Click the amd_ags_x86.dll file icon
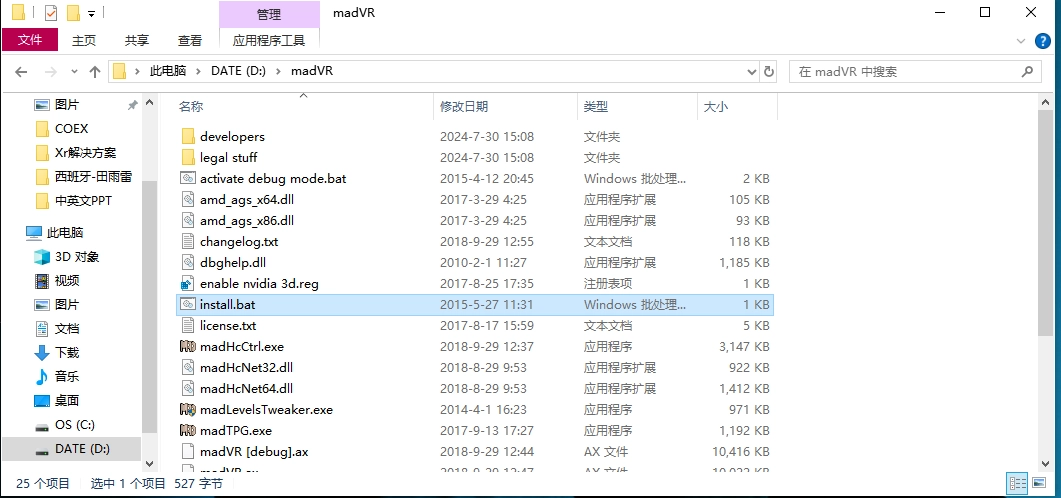The image size is (1061, 498). pos(188,221)
